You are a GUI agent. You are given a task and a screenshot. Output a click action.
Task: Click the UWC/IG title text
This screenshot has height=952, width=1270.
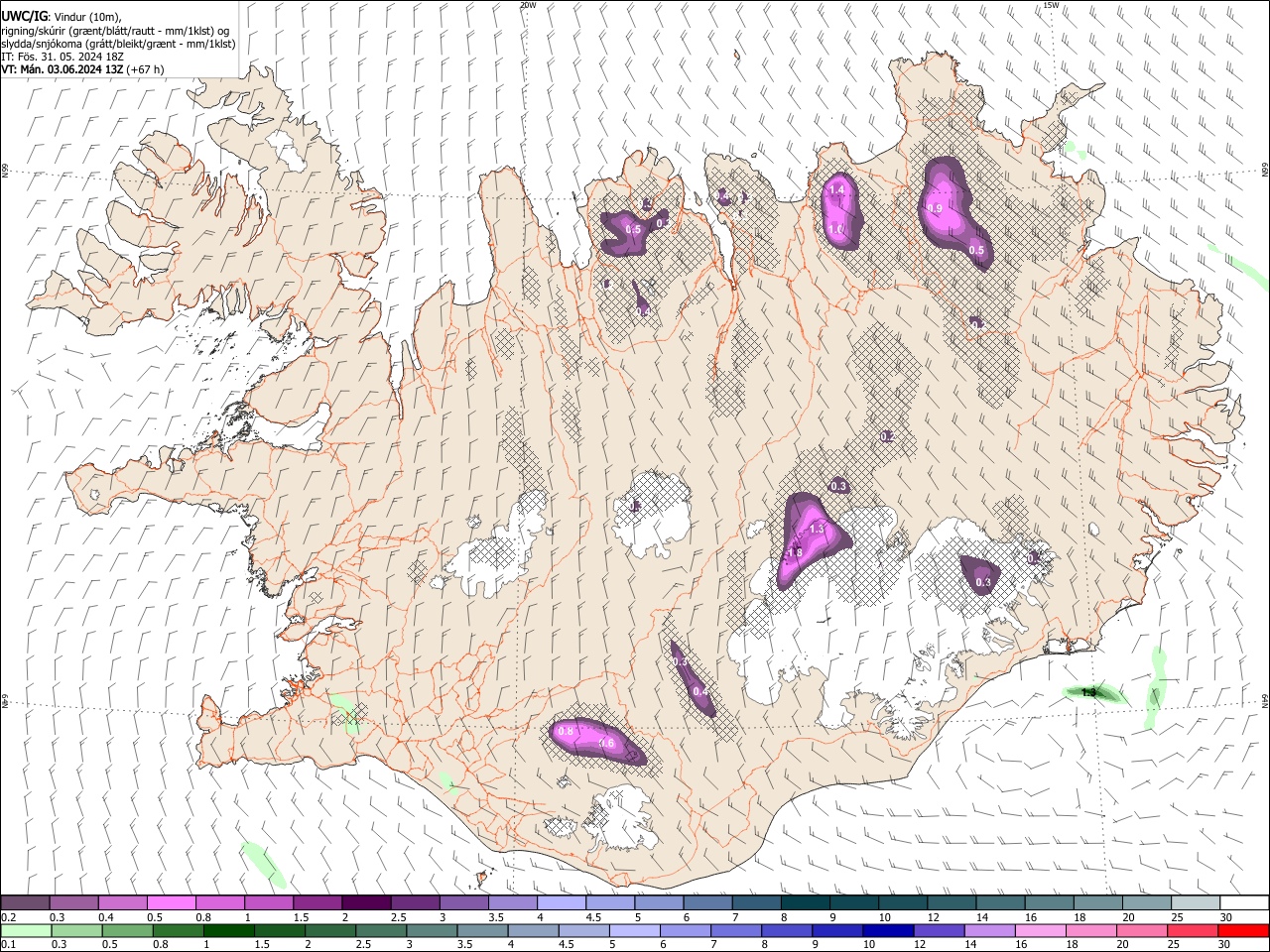[x=23, y=16]
